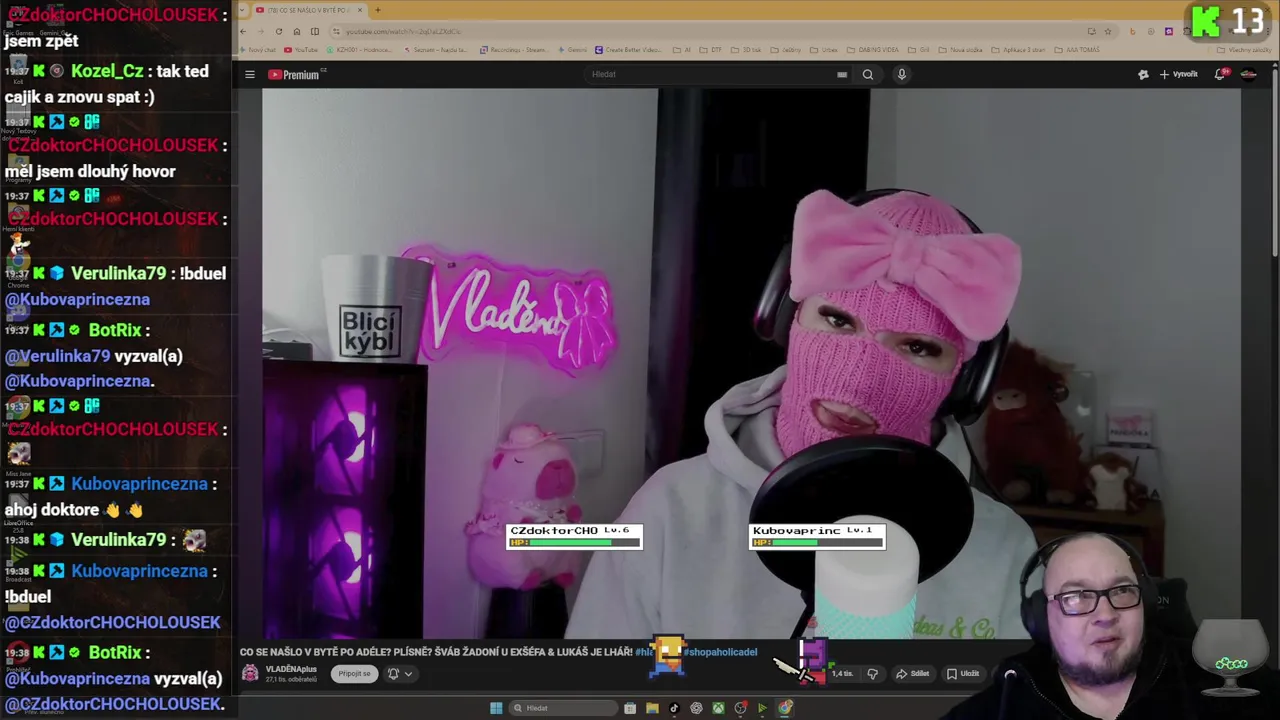This screenshot has height=720, width=1280.
Task: Click the CZdoktorCHO HP bar overlay
Action: pyautogui.click(x=574, y=537)
